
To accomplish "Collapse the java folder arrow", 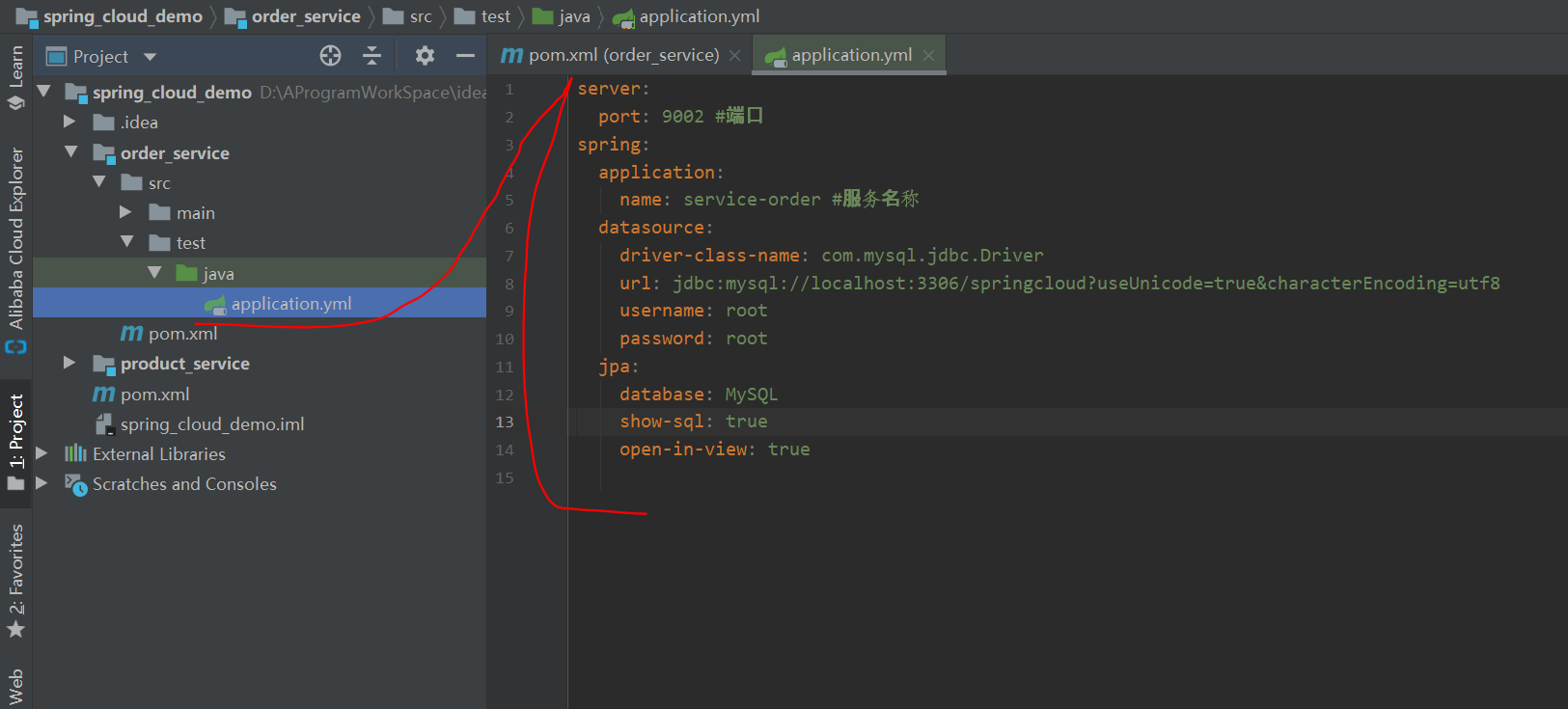I will tap(154, 272).
